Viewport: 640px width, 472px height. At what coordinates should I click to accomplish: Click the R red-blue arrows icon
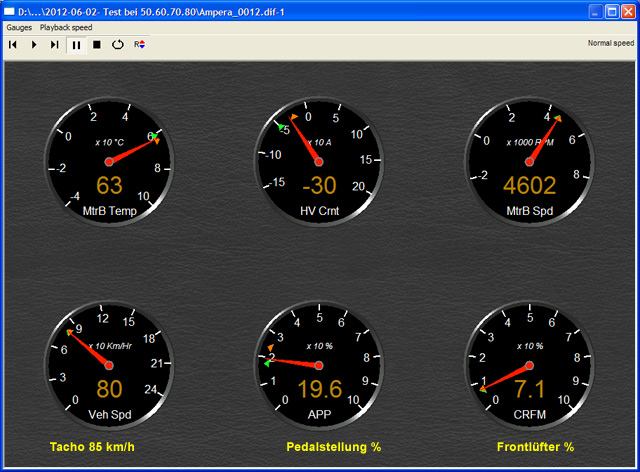coord(139,44)
